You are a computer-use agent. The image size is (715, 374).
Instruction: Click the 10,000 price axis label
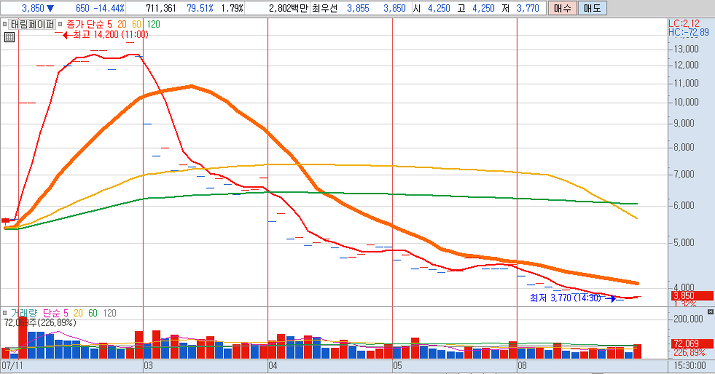tap(686, 102)
